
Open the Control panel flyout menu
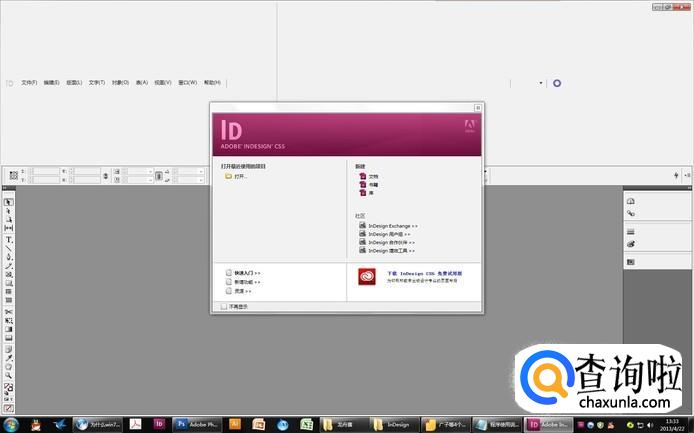[x=687, y=175]
